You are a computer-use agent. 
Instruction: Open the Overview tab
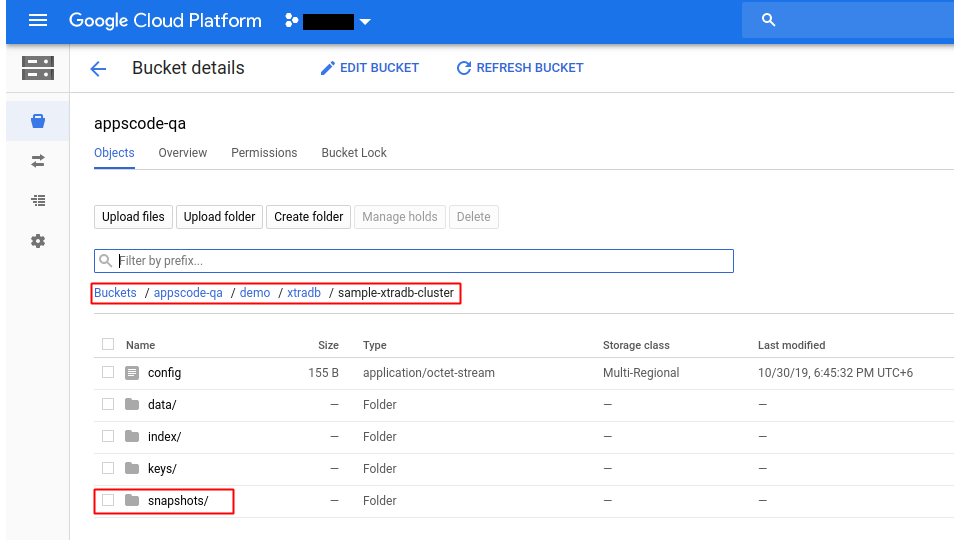183,153
